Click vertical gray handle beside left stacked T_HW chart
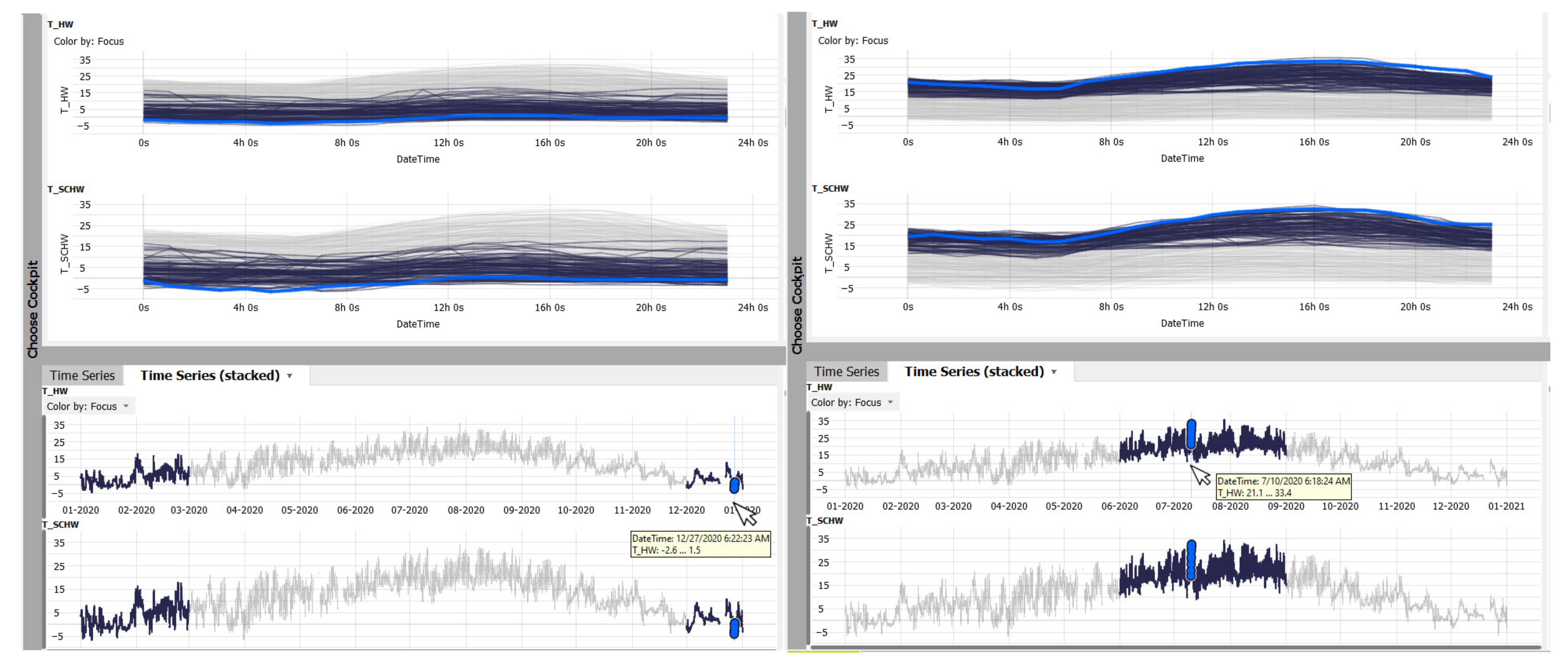Viewport: 1568px width, 664px height. 44,466
